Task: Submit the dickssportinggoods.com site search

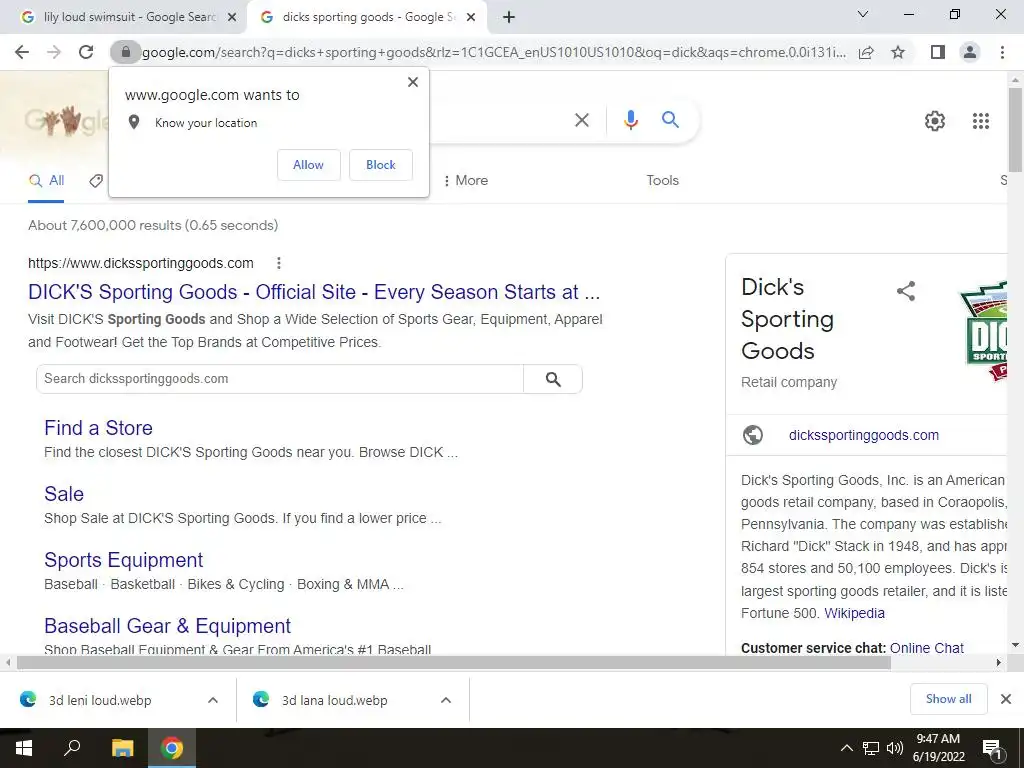Action: point(552,379)
